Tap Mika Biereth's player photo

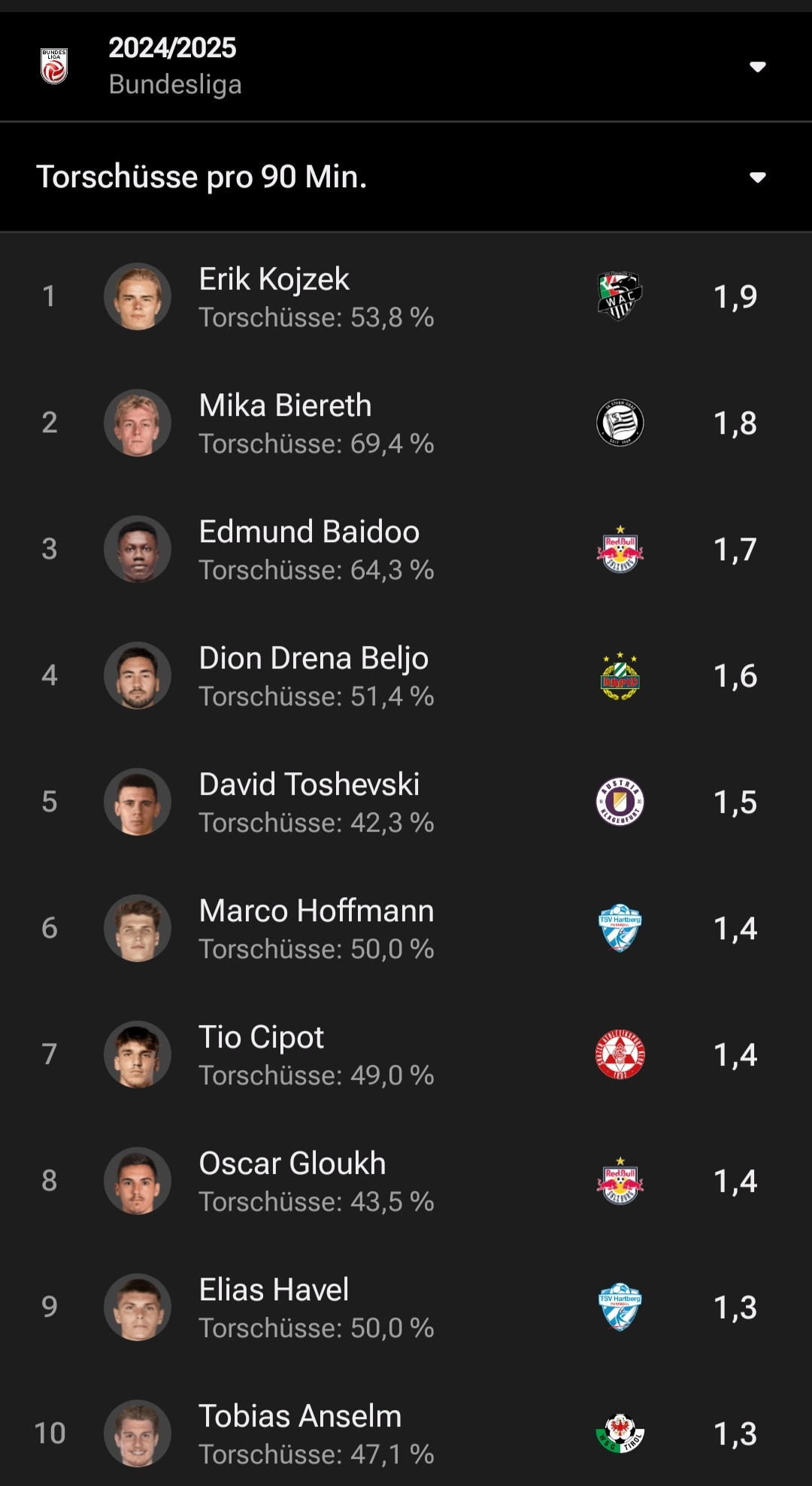point(138,423)
